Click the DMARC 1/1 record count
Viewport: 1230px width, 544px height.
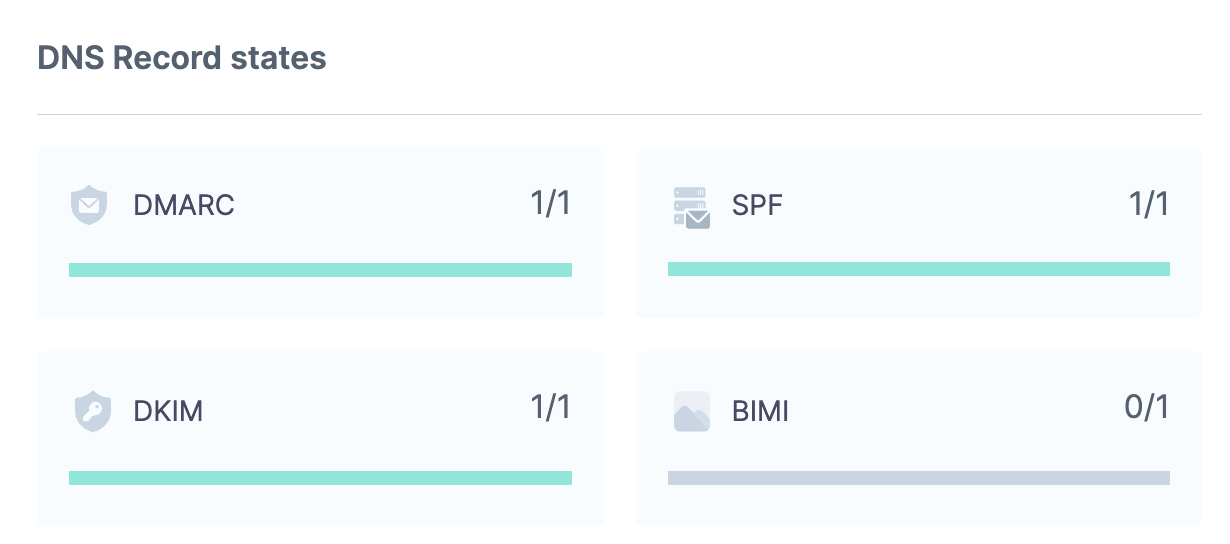click(x=550, y=203)
